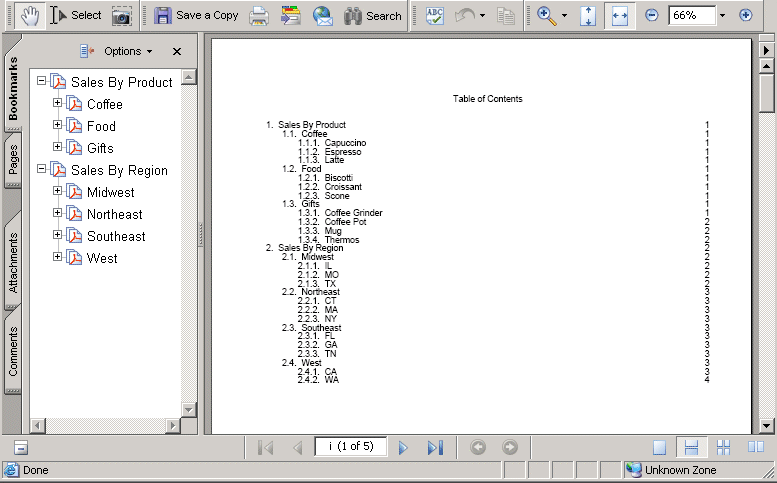Click the zoom in plus icon
The width and height of the screenshot is (777, 483).
pyautogui.click(x=745, y=16)
